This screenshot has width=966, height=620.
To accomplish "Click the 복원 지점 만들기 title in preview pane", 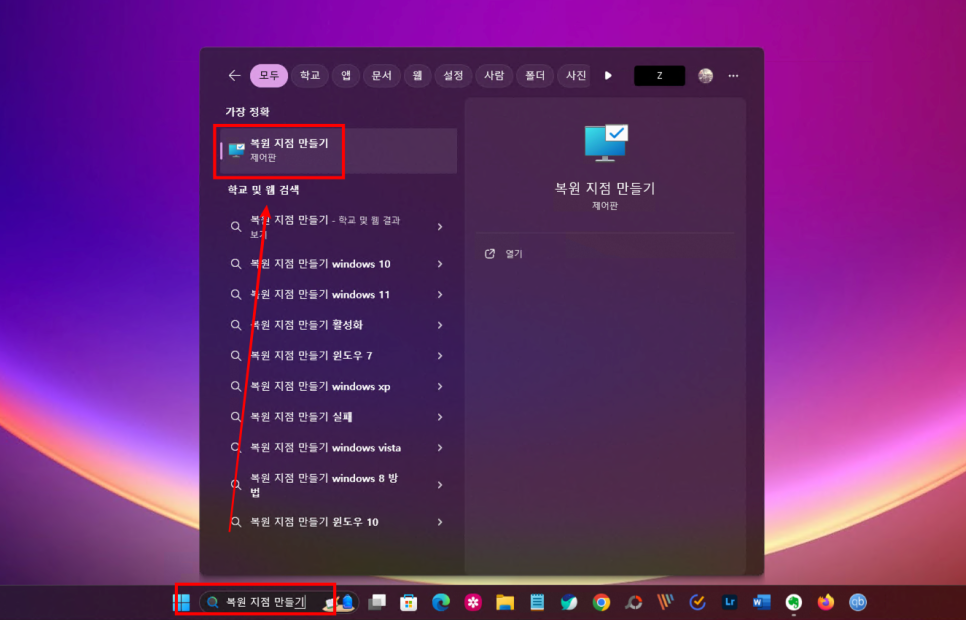I will click(605, 188).
